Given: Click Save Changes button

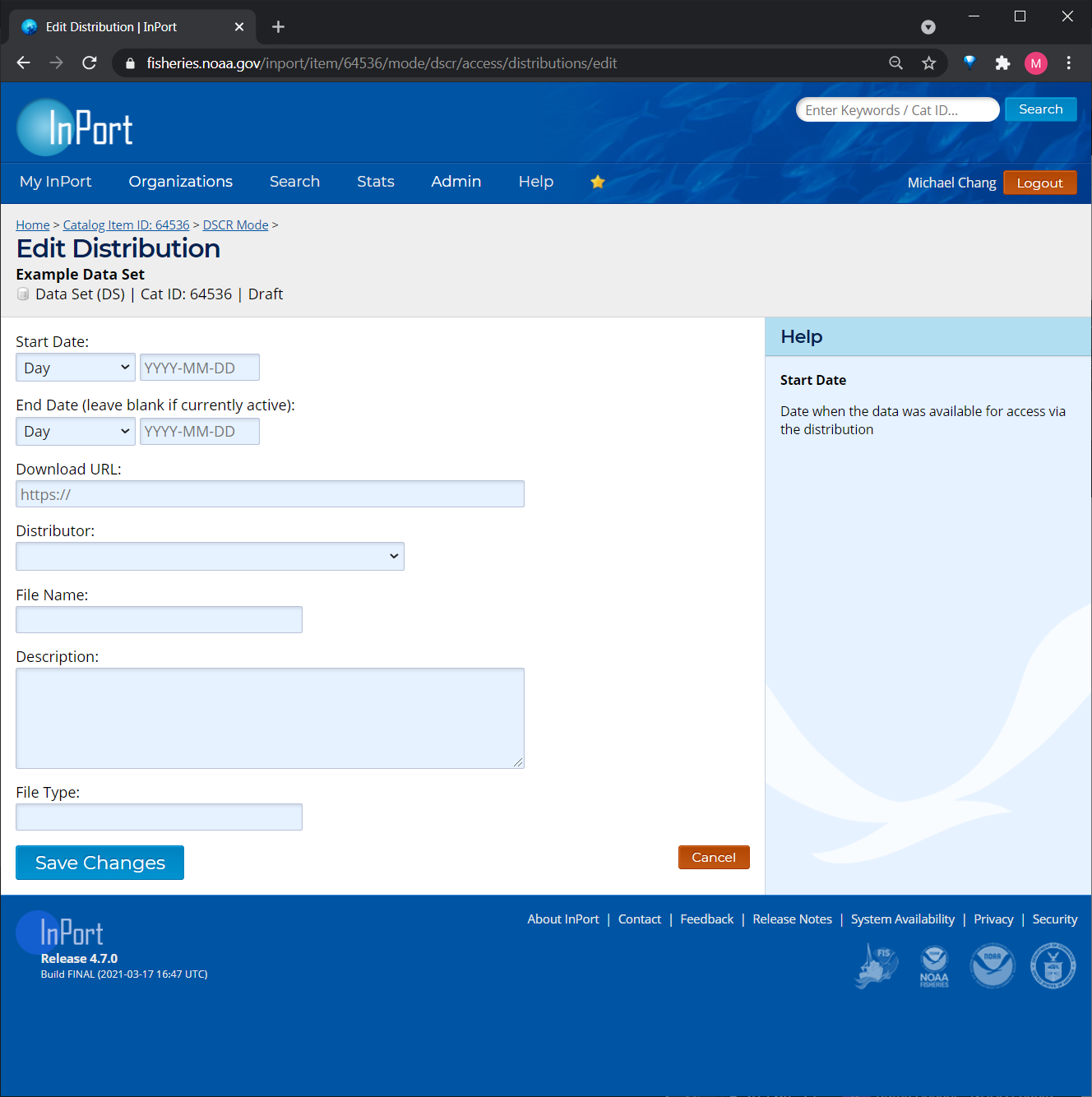Looking at the screenshot, I should [x=99, y=863].
